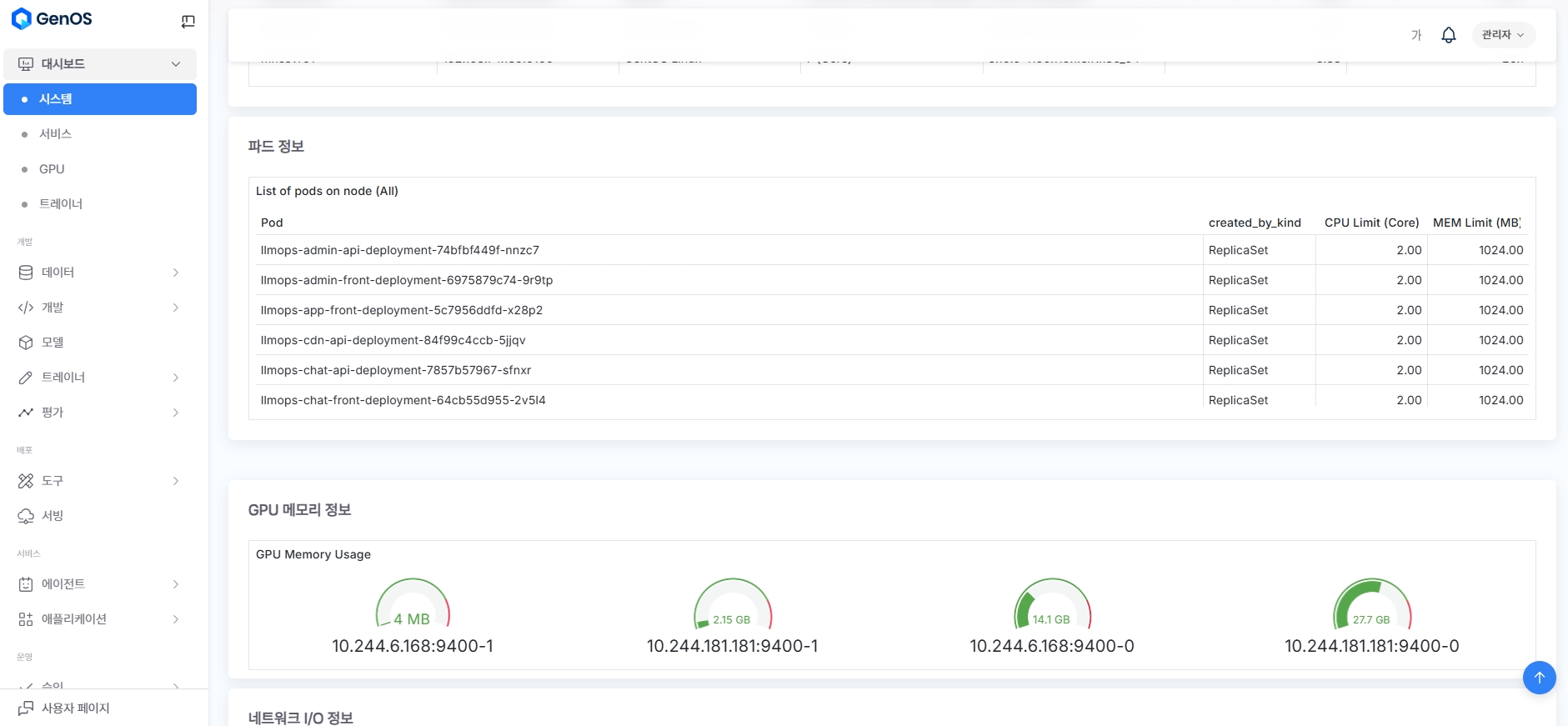This screenshot has width=1568, height=726.
Task: Click the 모델 cube icon
Action: point(26,343)
